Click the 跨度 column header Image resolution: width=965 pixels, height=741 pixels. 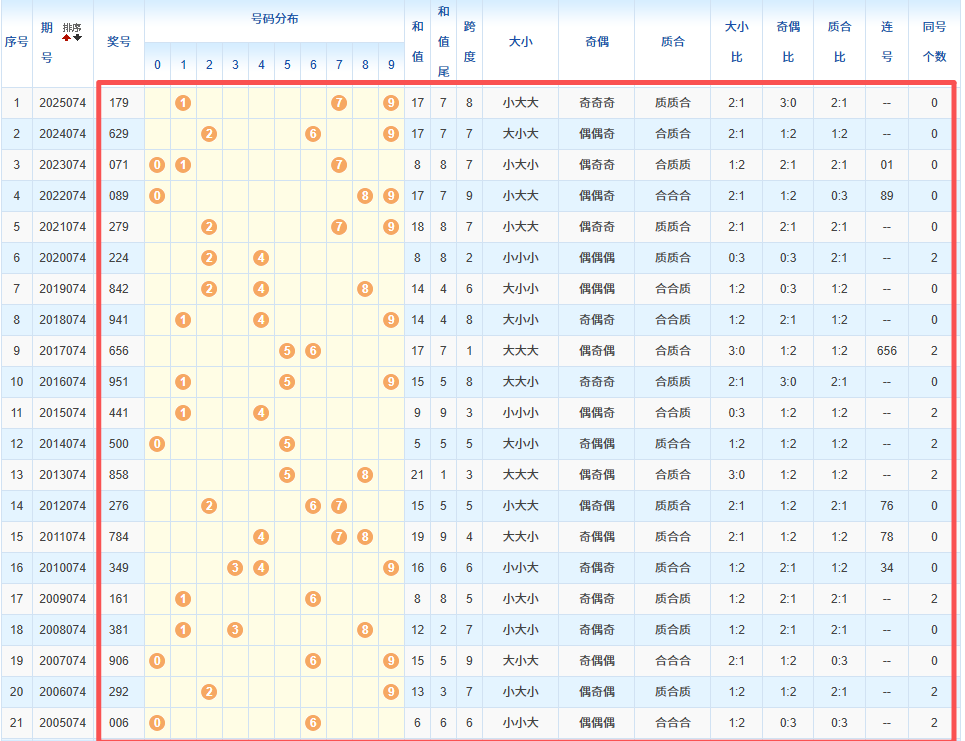(469, 42)
